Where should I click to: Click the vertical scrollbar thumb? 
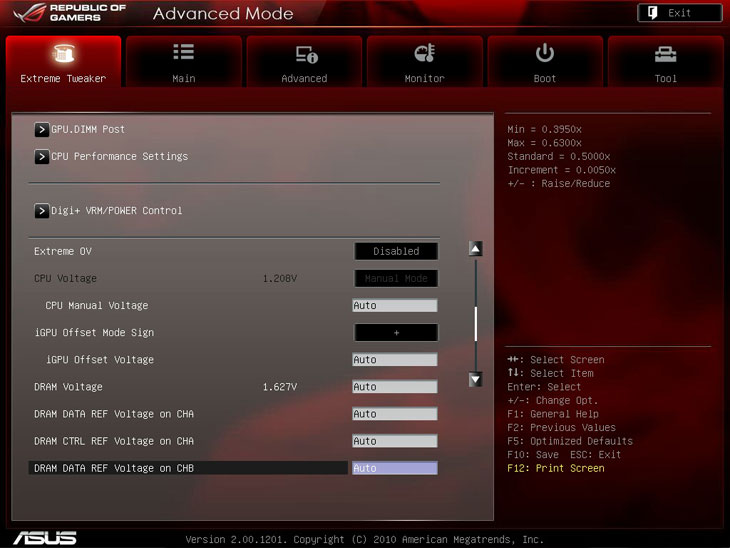click(476, 323)
